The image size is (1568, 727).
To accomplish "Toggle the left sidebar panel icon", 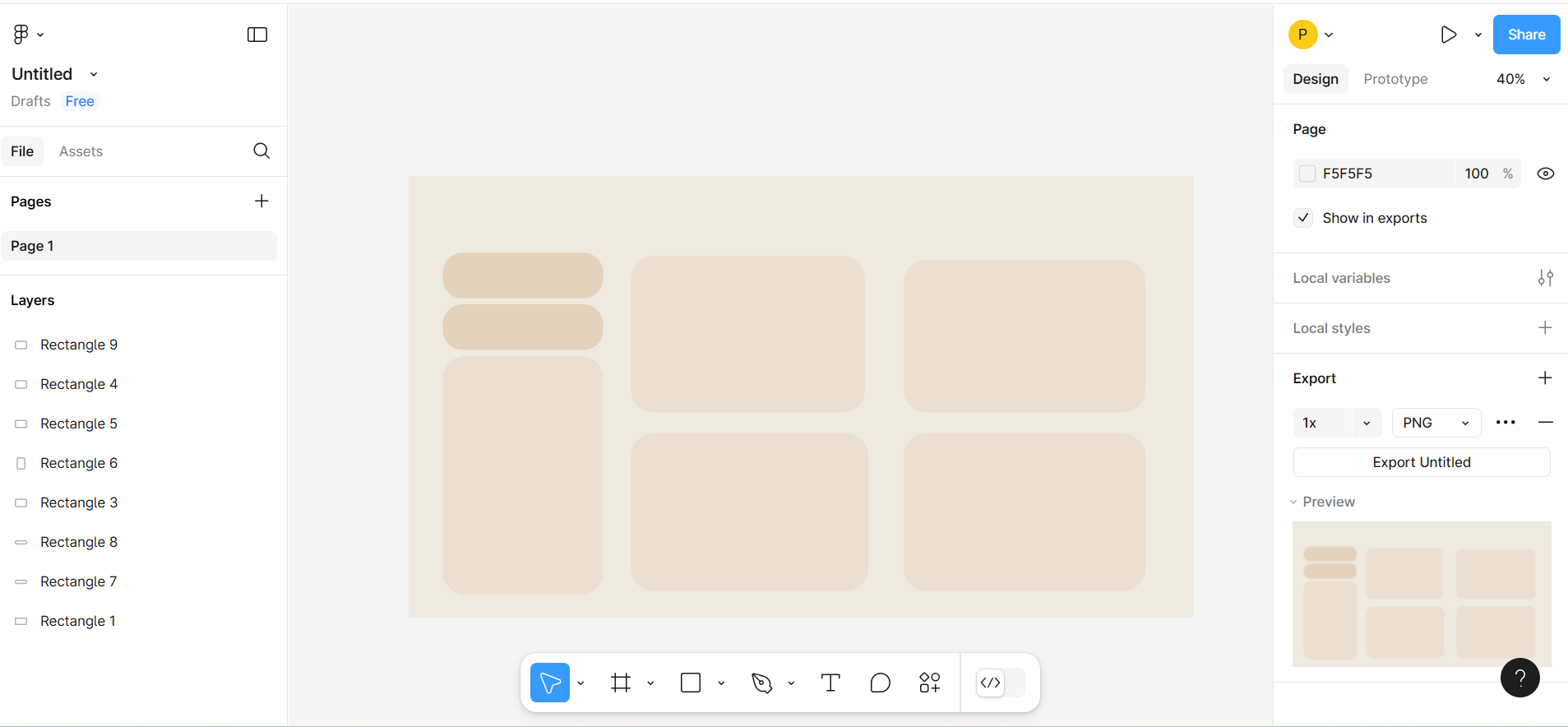I will click(257, 35).
